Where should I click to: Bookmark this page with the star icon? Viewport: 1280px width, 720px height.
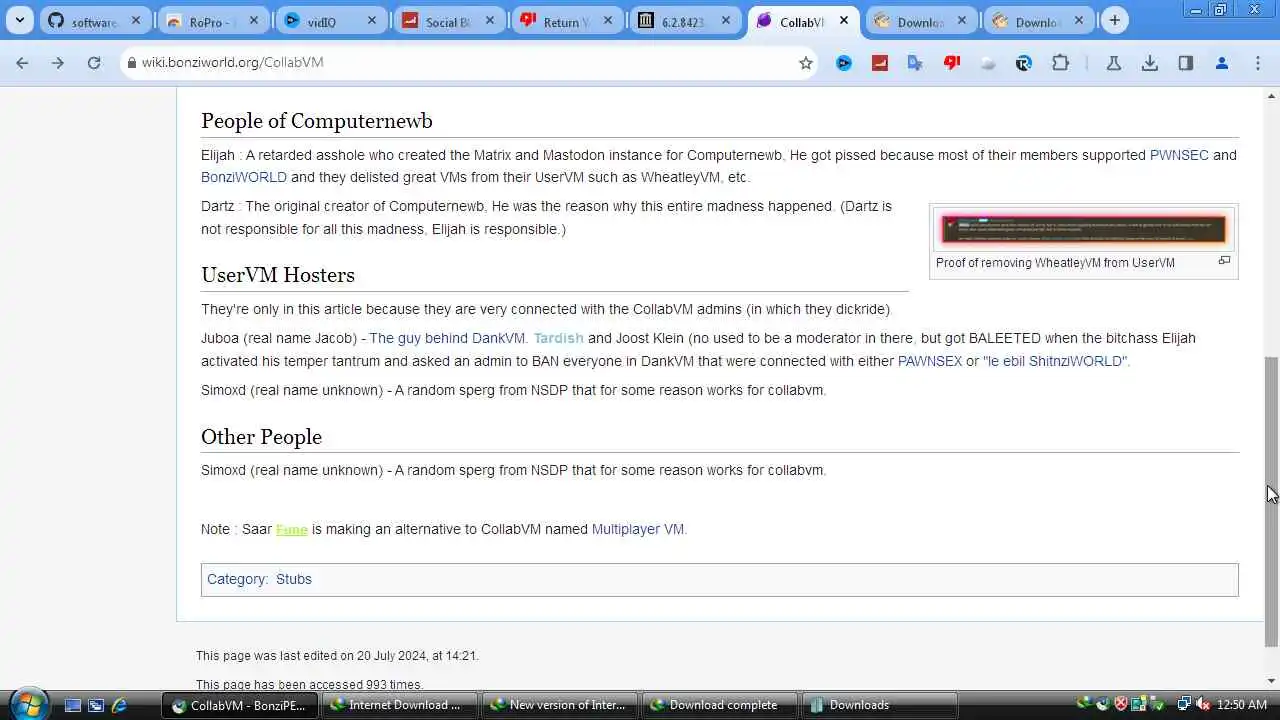click(x=806, y=62)
